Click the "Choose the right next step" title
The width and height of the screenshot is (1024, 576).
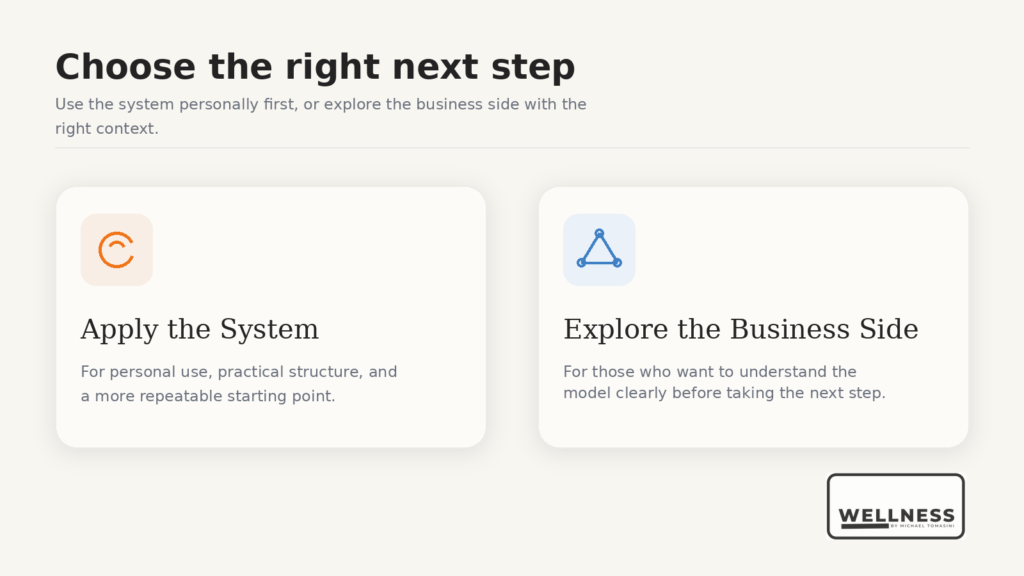[315, 67]
